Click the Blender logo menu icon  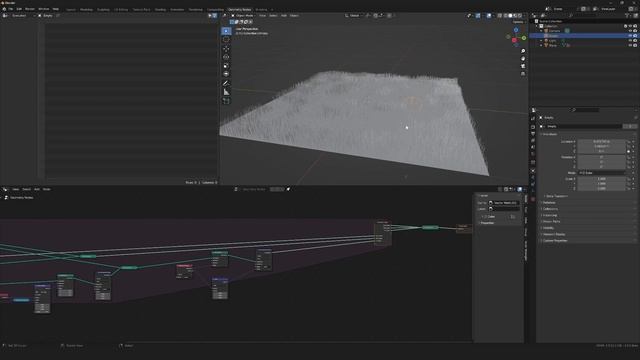(4, 9)
